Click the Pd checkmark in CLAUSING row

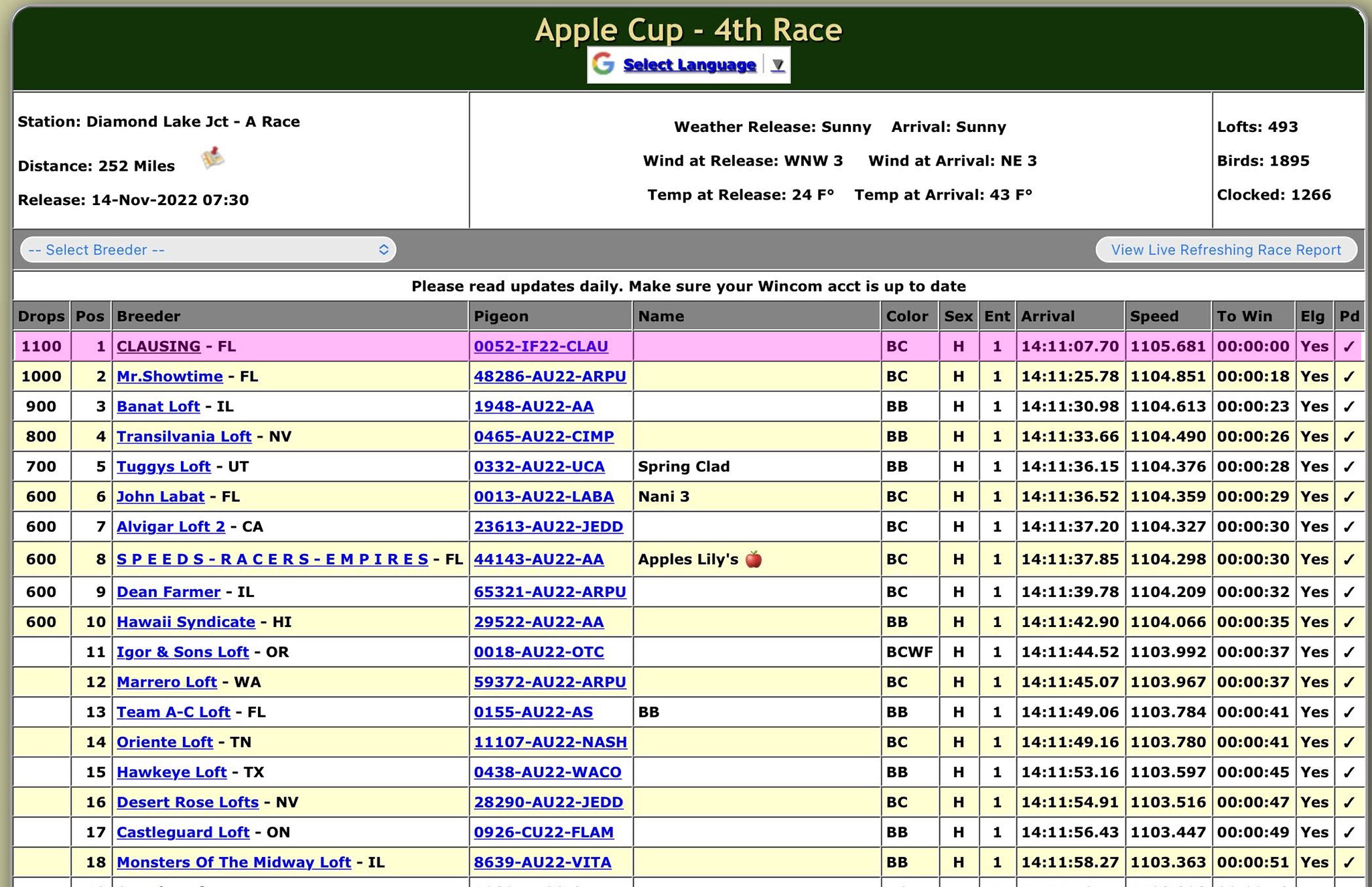[1349, 346]
